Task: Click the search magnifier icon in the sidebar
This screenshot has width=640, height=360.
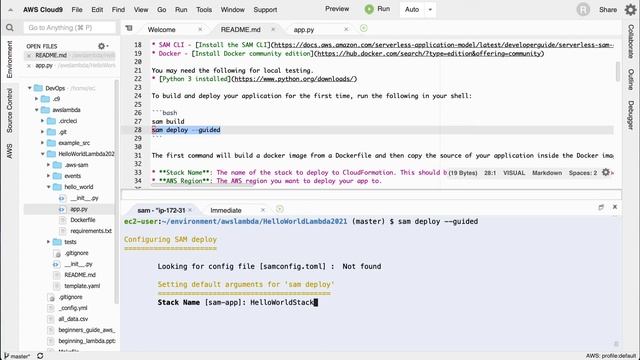Action: (x=10, y=28)
